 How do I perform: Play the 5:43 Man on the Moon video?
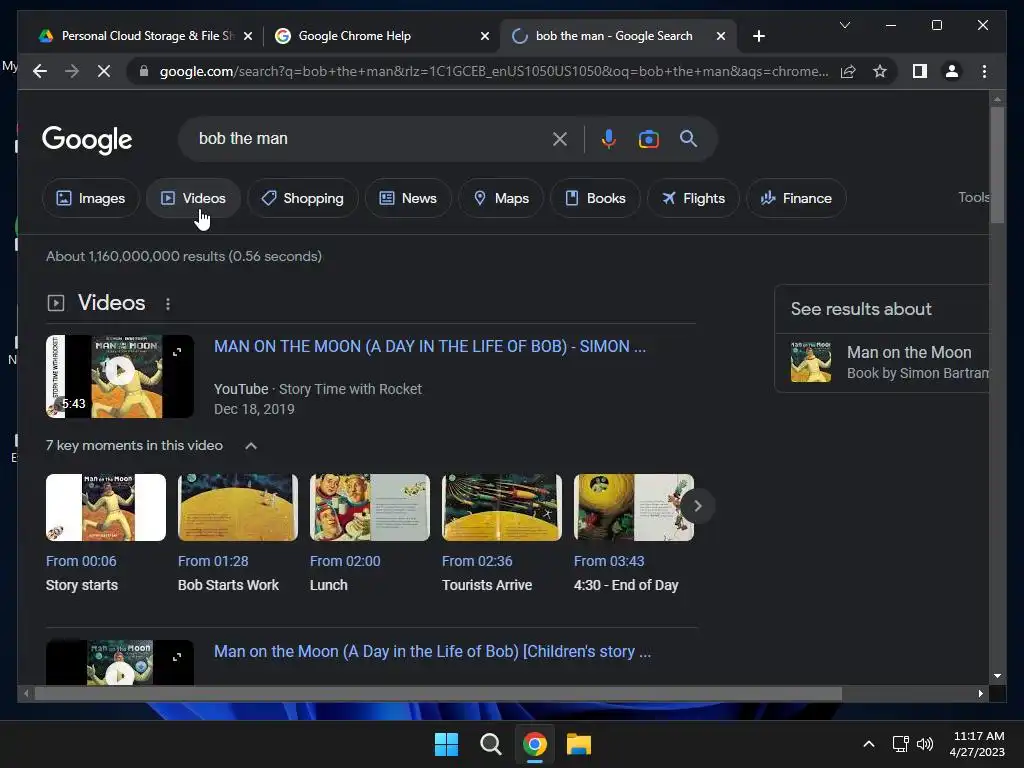pyautogui.click(x=120, y=376)
